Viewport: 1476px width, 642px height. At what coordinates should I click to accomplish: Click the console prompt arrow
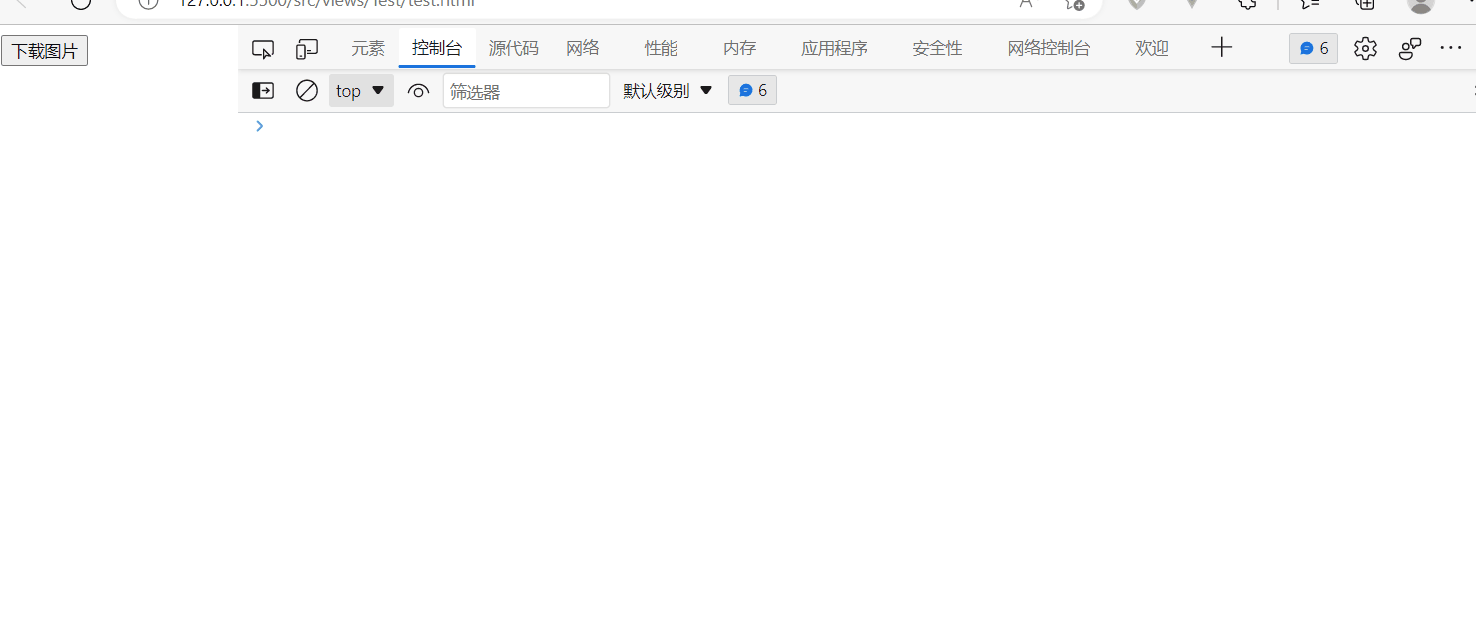click(259, 126)
